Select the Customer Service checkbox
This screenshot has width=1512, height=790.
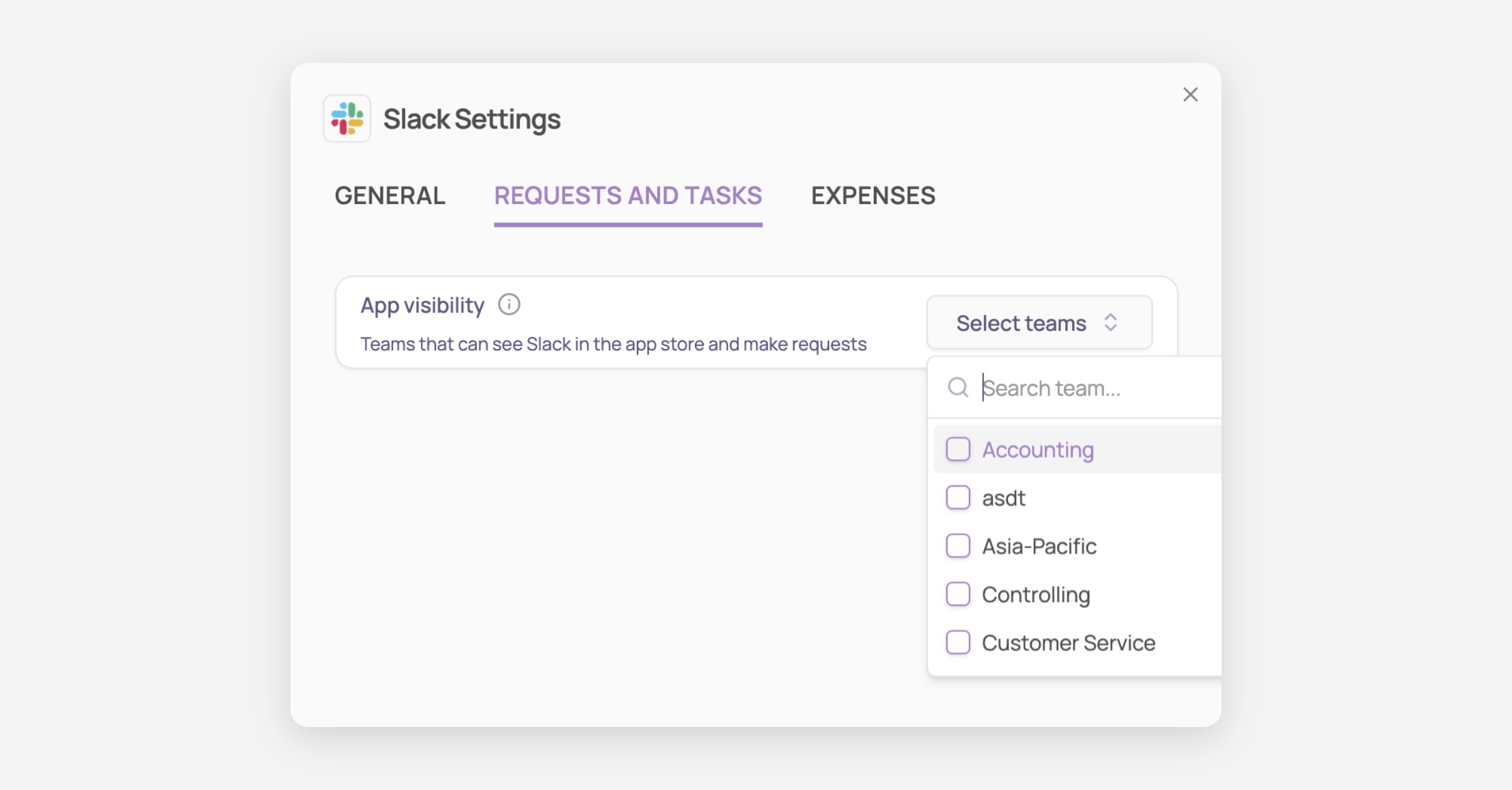pyautogui.click(x=958, y=643)
